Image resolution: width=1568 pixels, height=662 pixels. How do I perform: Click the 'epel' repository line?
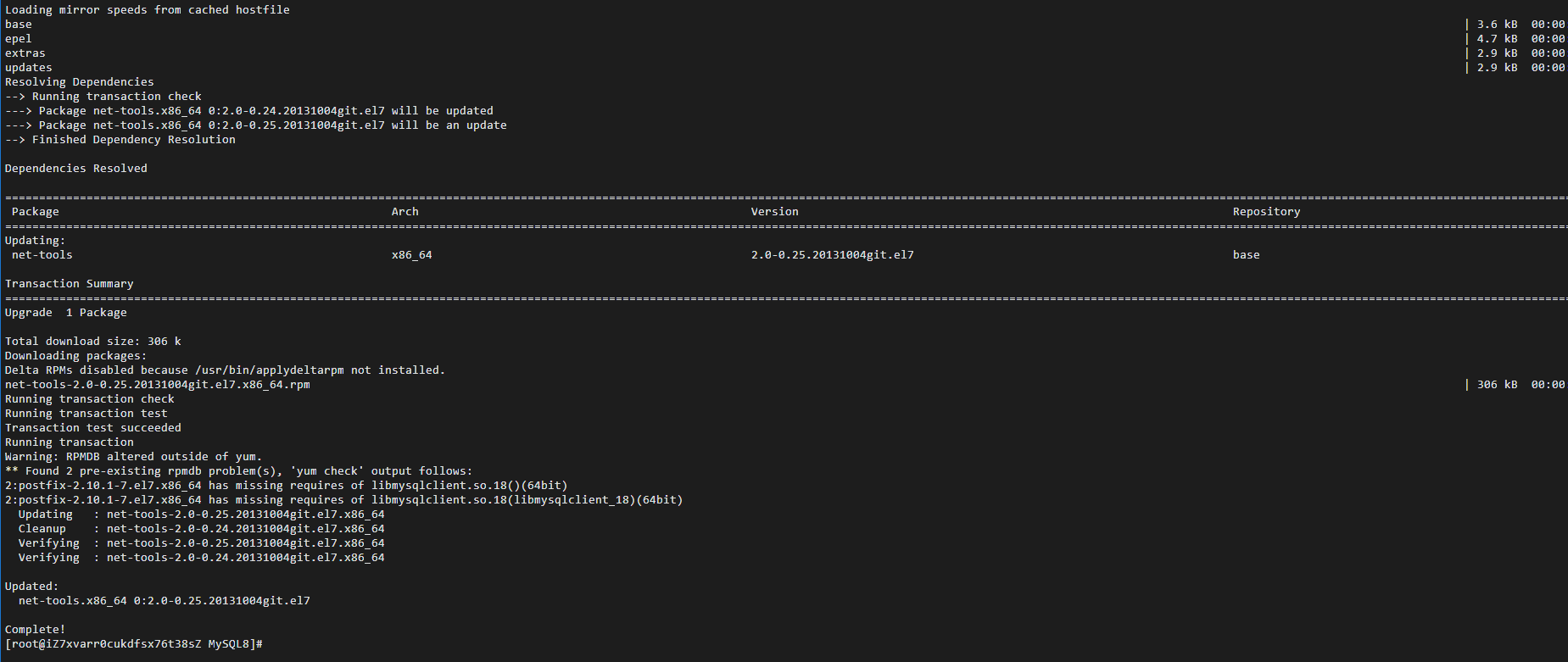click(x=19, y=39)
